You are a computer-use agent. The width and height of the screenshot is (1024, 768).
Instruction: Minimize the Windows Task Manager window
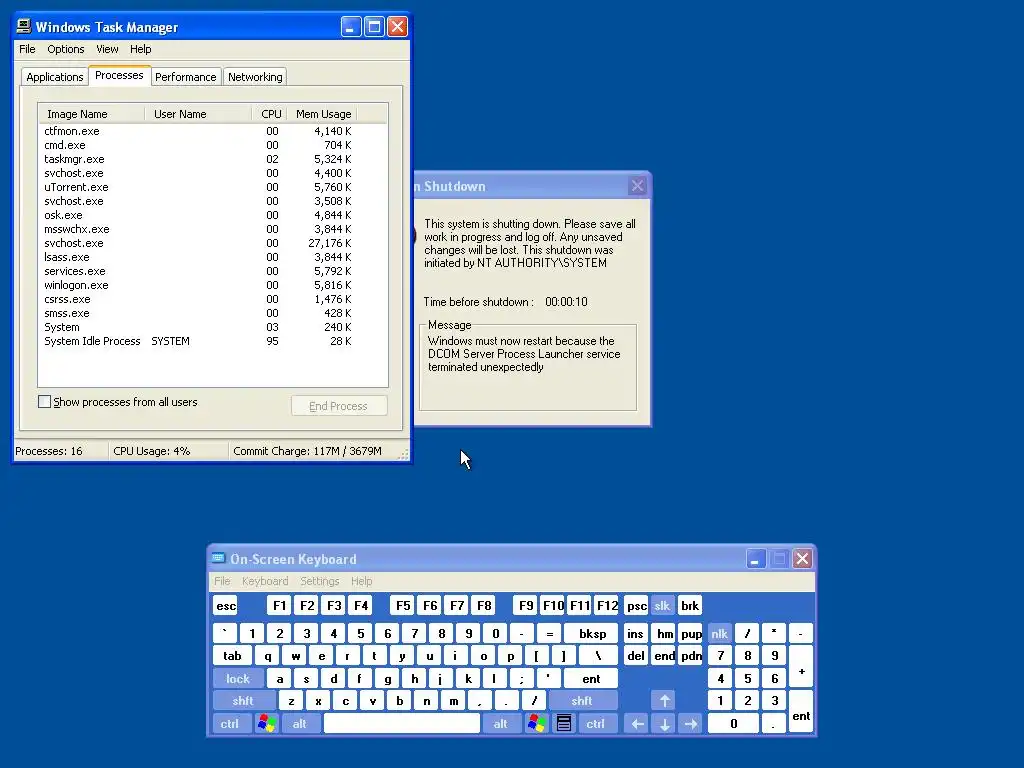click(351, 27)
